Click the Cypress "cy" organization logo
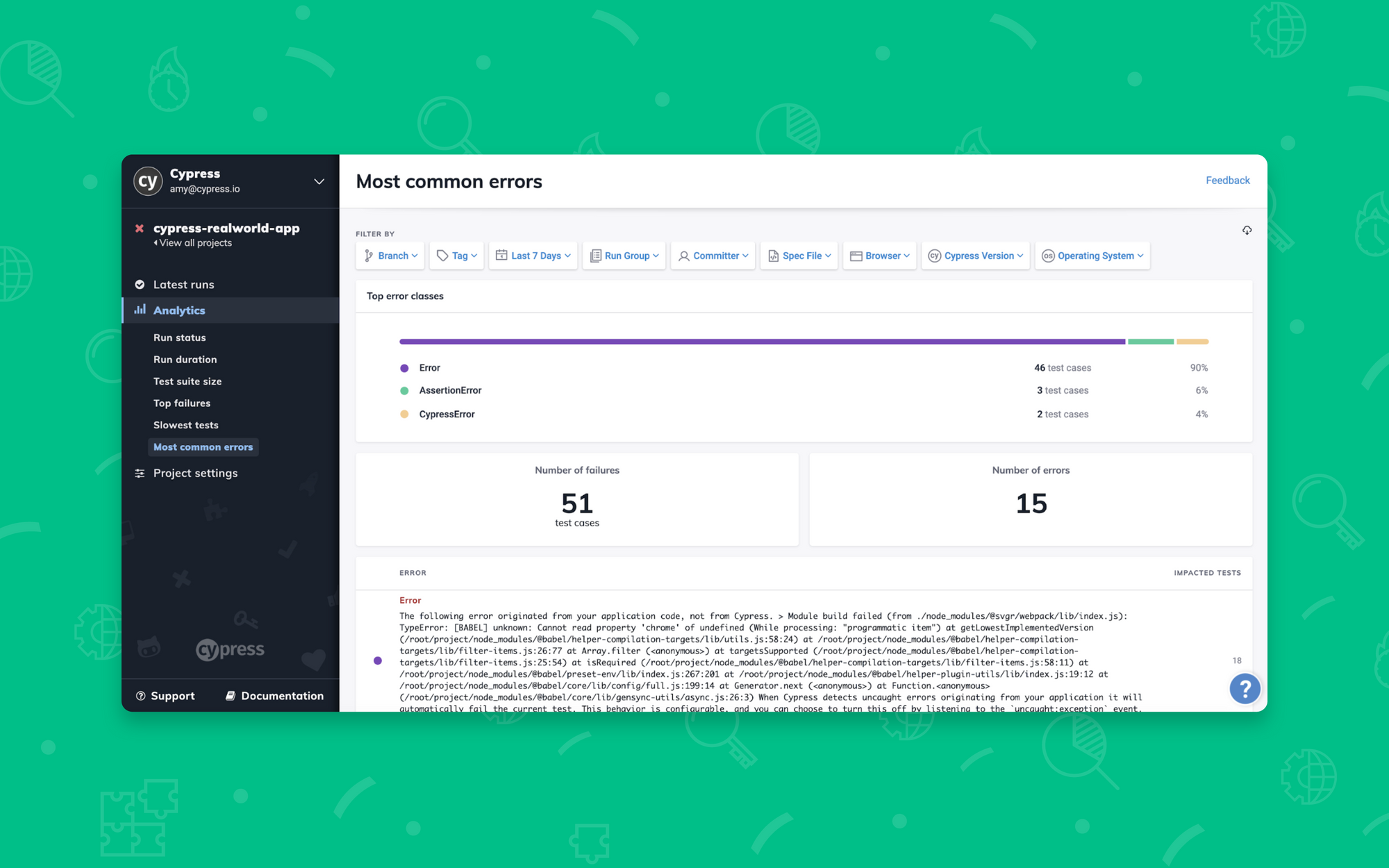This screenshot has width=1389, height=868. pos(148,181)
